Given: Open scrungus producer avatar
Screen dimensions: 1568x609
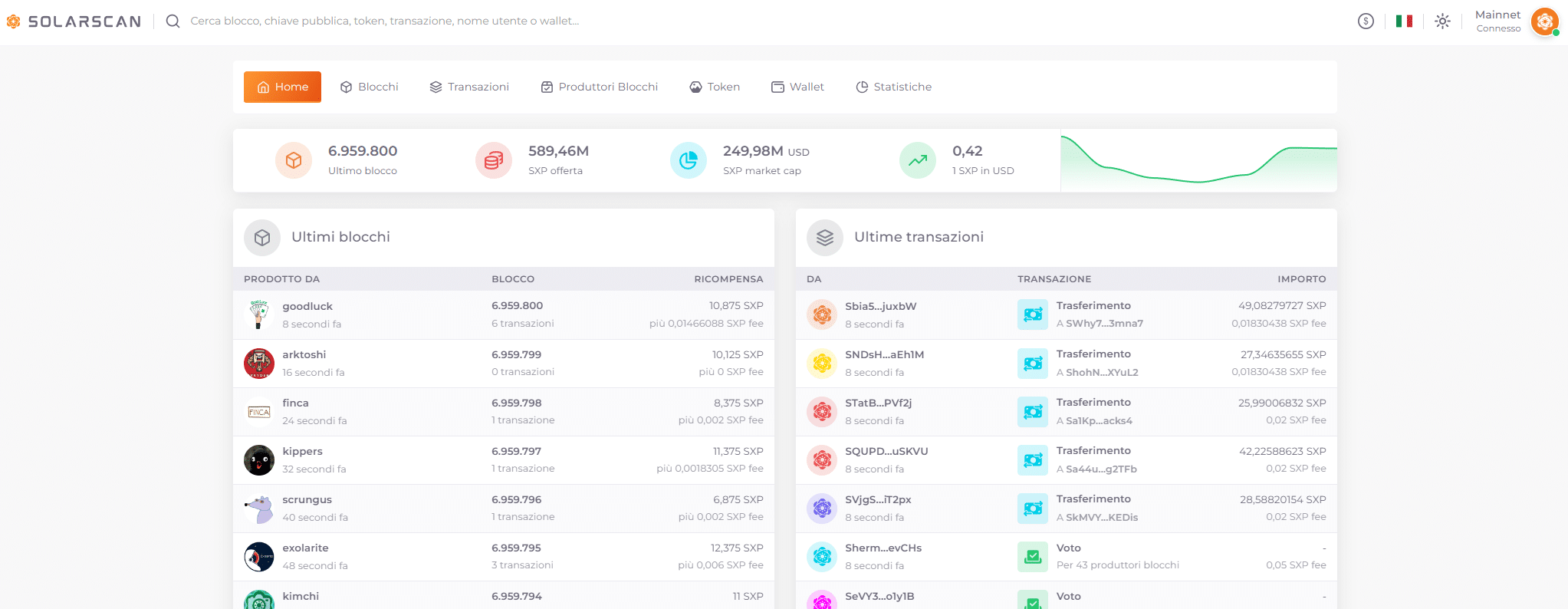Looking at the screenshot, I should [259, 509].
